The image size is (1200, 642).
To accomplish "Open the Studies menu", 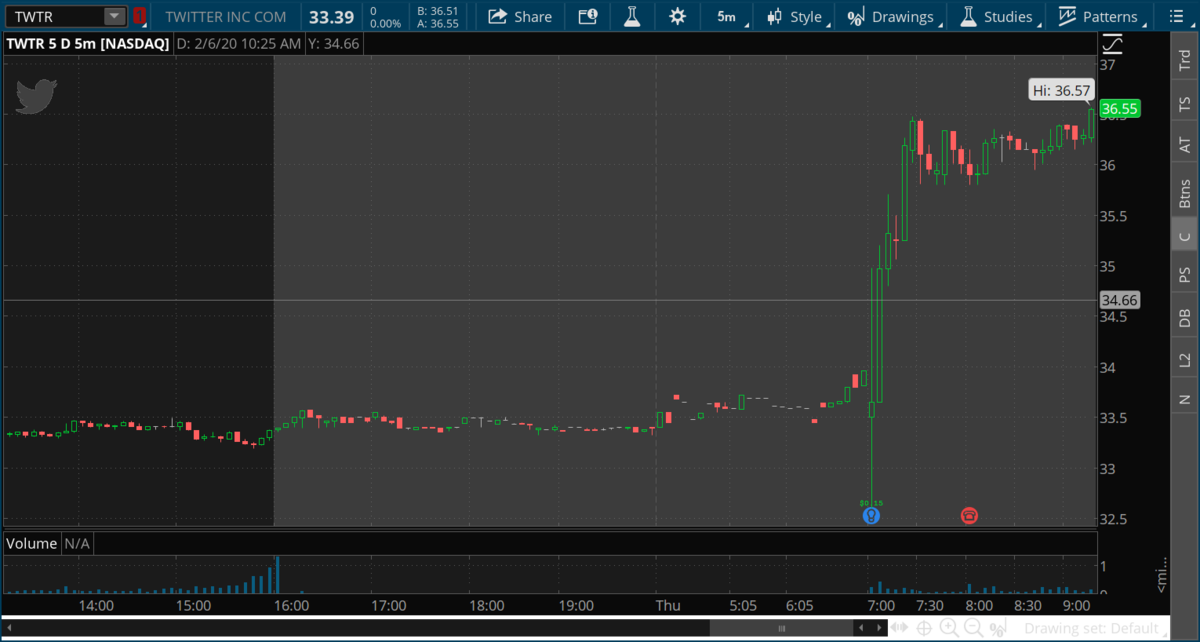I will point(996,16).
